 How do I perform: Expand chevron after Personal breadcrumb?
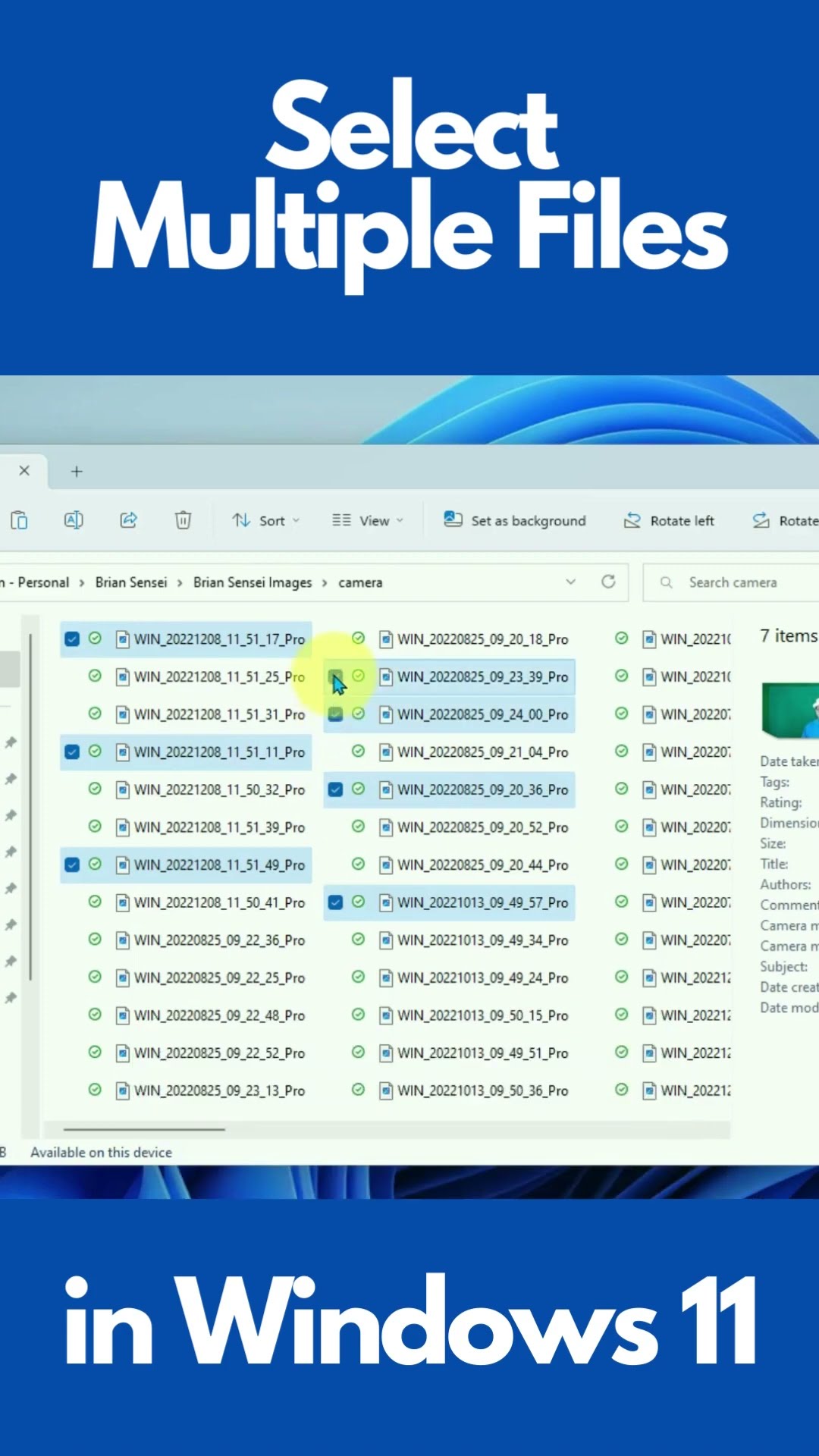coord(82,583)
